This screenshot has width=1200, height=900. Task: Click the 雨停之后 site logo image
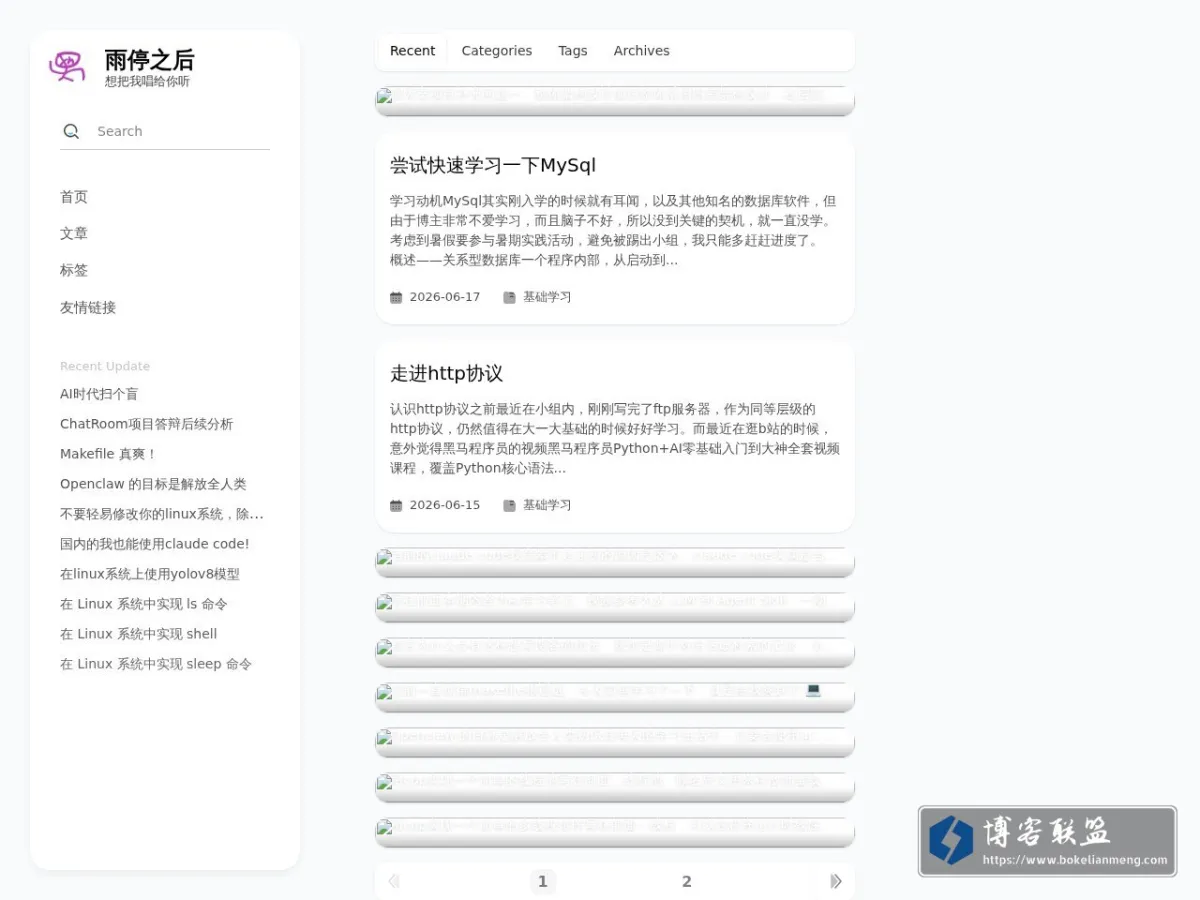(67, 67)
